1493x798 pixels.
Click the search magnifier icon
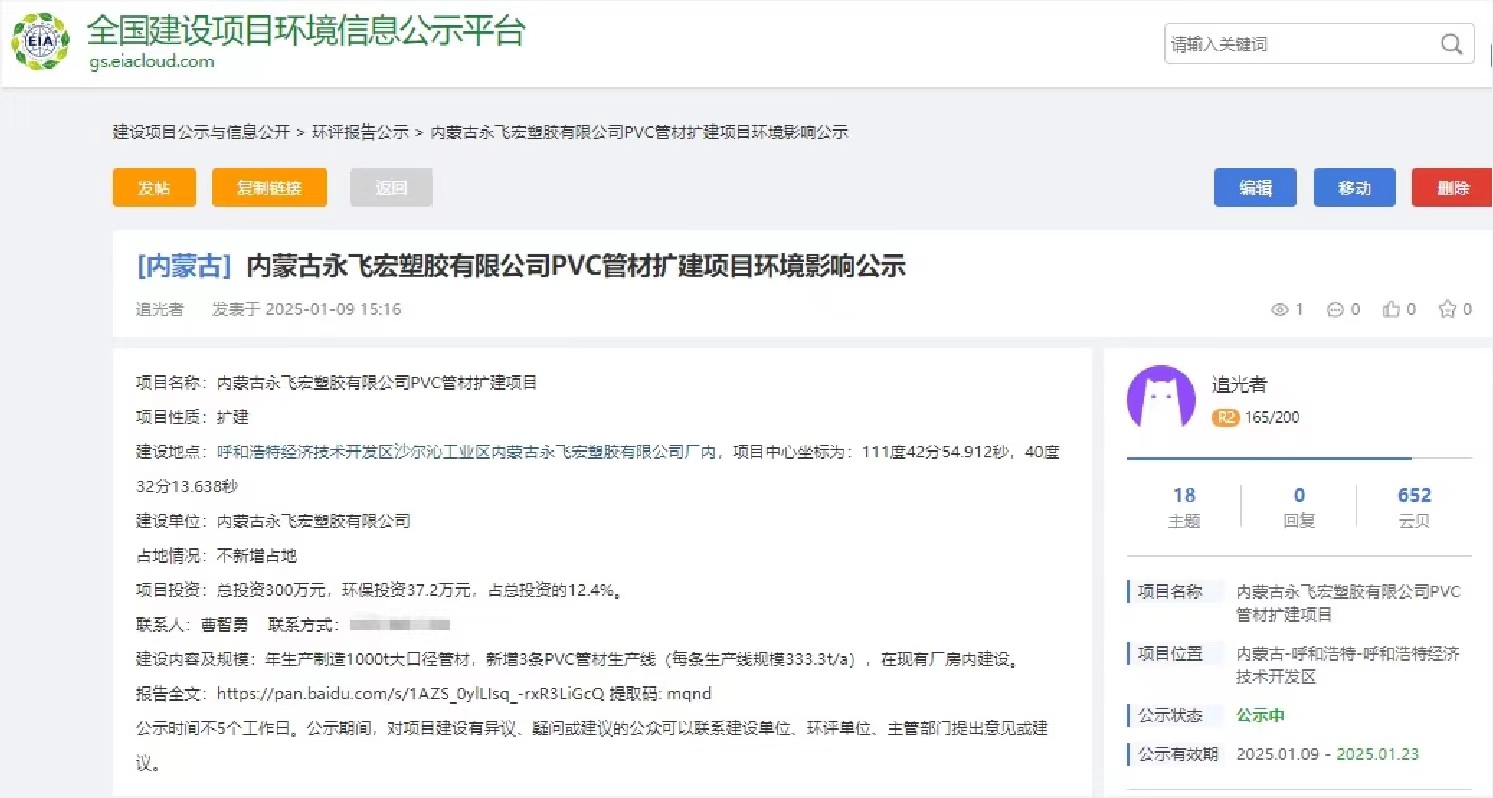click(1452, 44)
